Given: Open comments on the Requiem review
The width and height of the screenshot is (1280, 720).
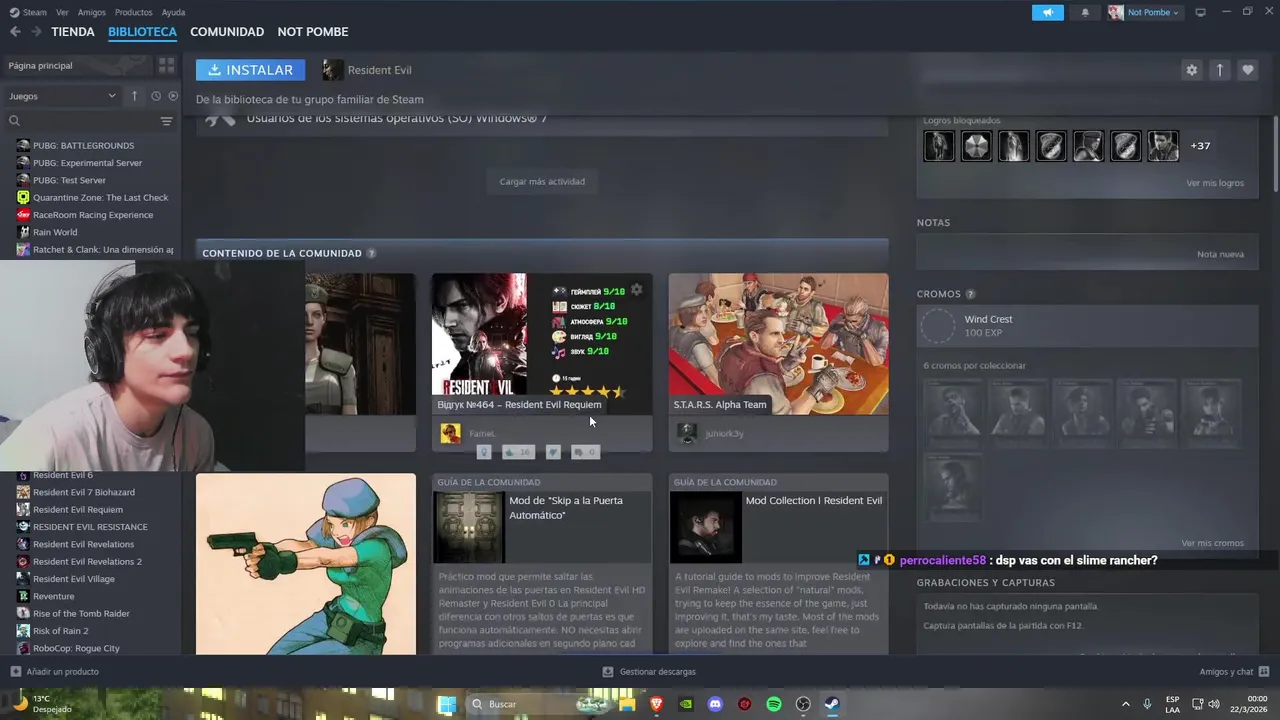Looking at the screenshot, I should point(585,452).
